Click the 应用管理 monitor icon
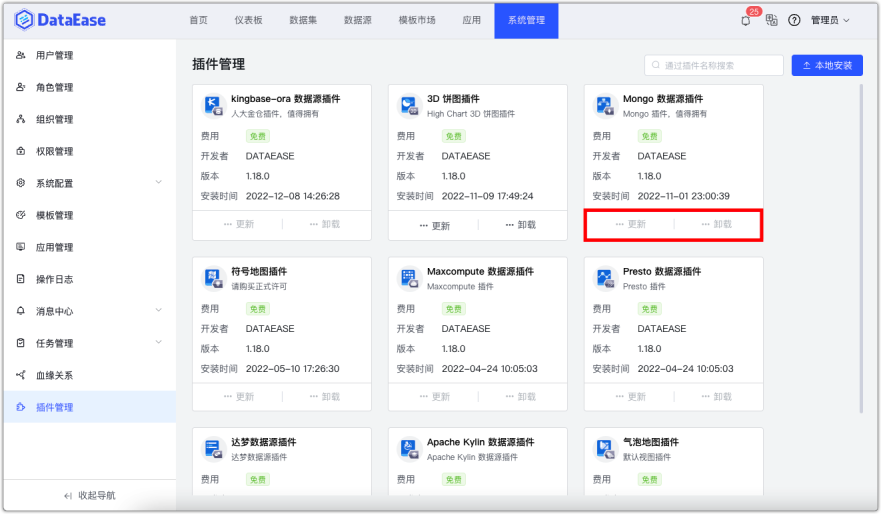 tap(21, 247)
